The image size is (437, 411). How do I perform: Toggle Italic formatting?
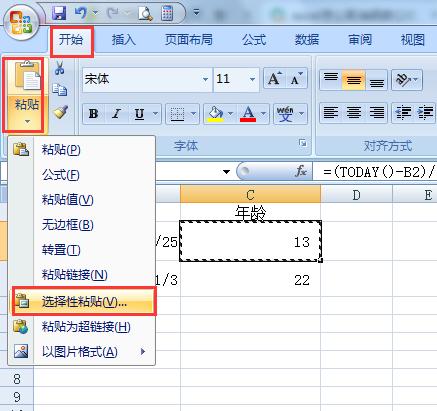tap(116, 114)
